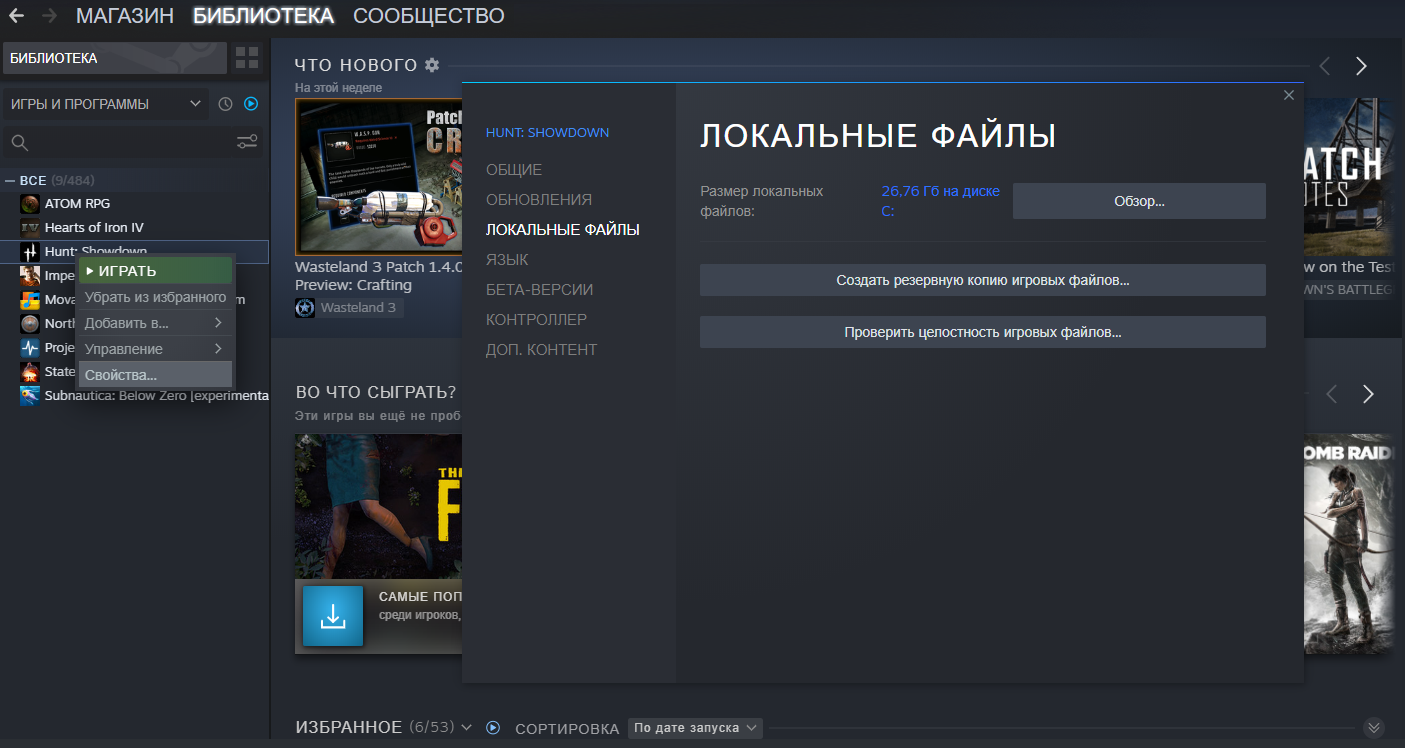1405x748 pixels.
Task: Switch library to grid view icon
Action: pos(247,58)
